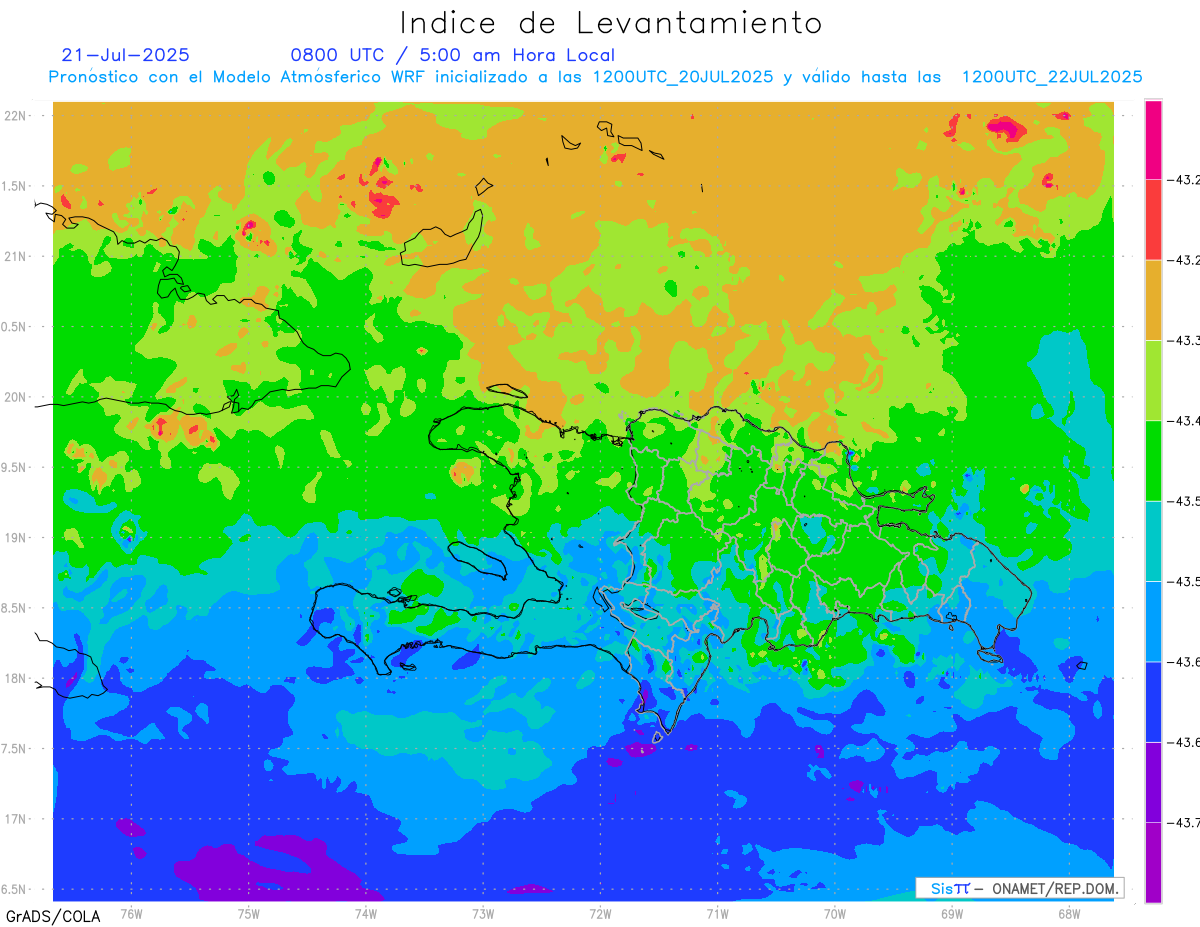The height and width of the screenshot is (927, 1200).
Task: Click the '-43.7' legend value
Action: click(x=1185, y=822)
